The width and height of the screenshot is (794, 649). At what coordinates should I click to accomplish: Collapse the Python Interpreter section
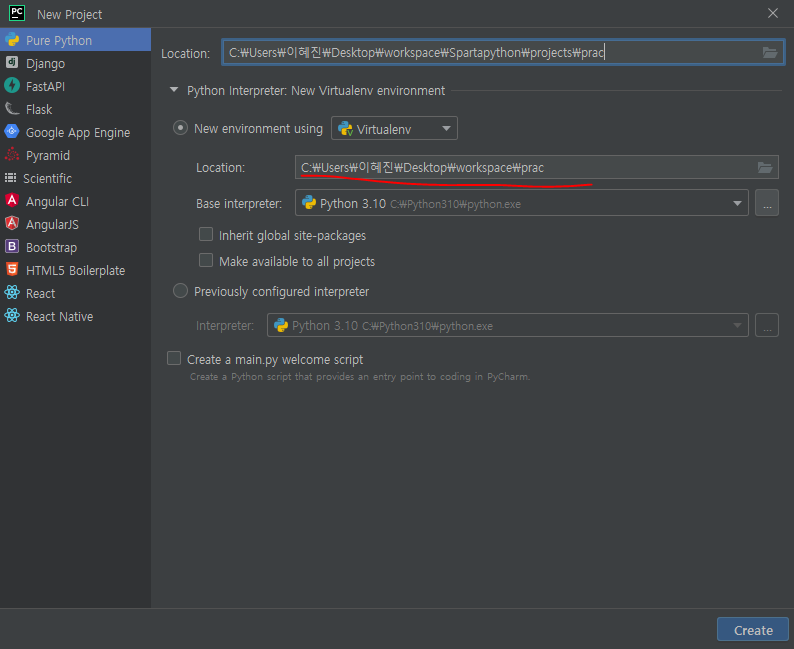(x=174, y=90)
